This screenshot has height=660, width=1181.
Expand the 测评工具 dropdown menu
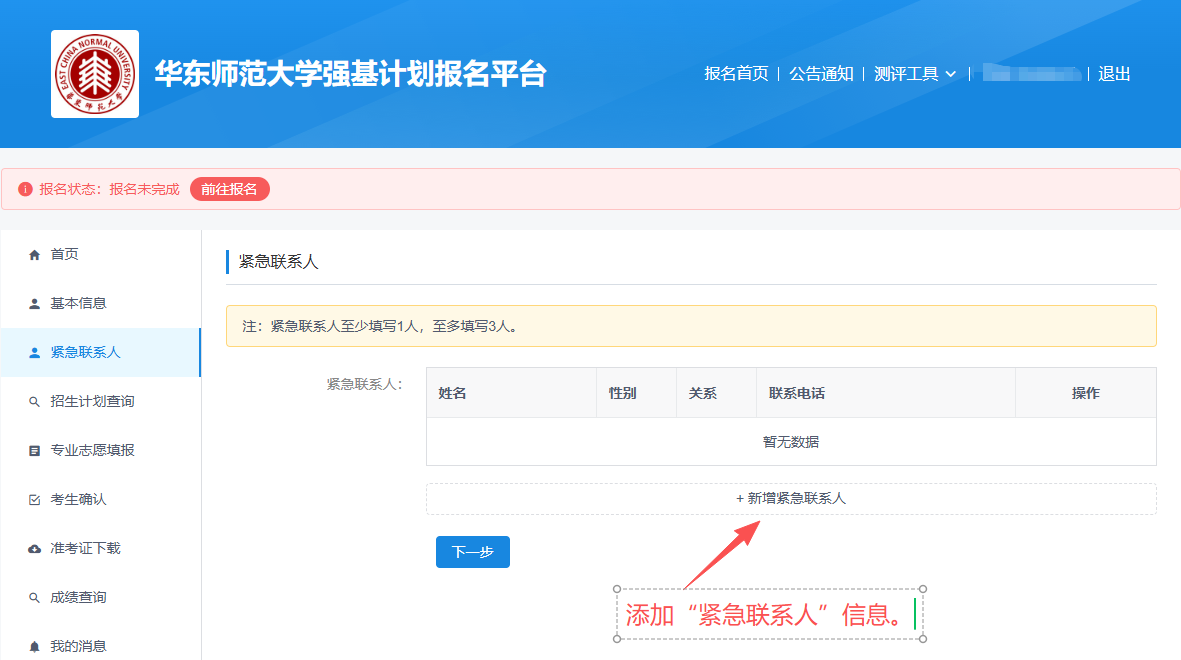[x=914, y=74]
